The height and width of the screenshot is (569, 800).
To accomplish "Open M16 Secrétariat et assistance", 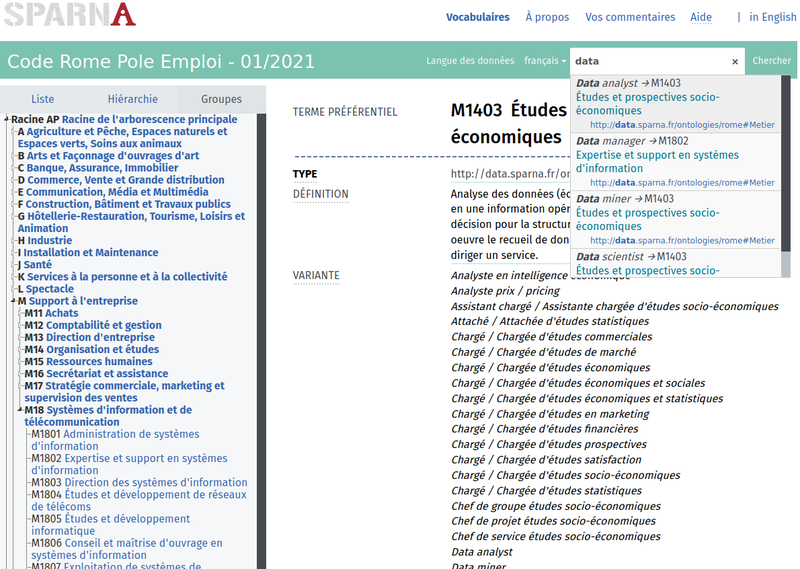I will (96, 374).
